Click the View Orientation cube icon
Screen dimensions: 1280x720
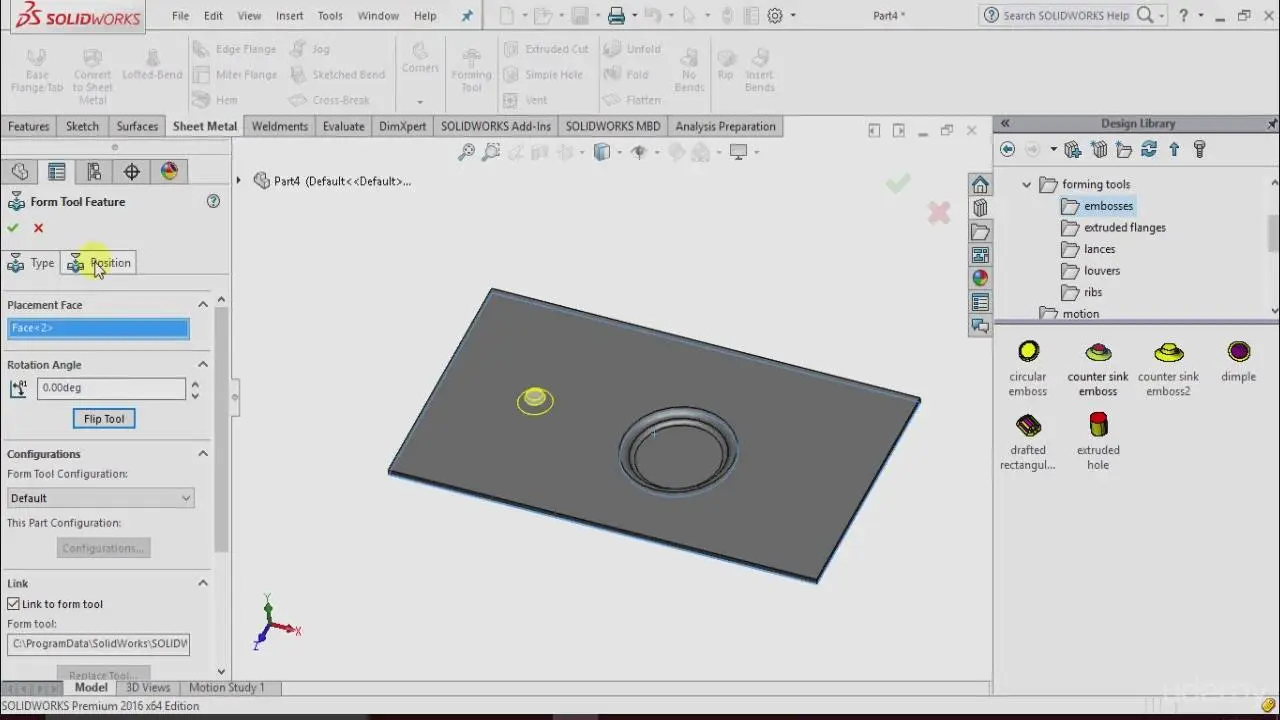[x=602, y=152]
